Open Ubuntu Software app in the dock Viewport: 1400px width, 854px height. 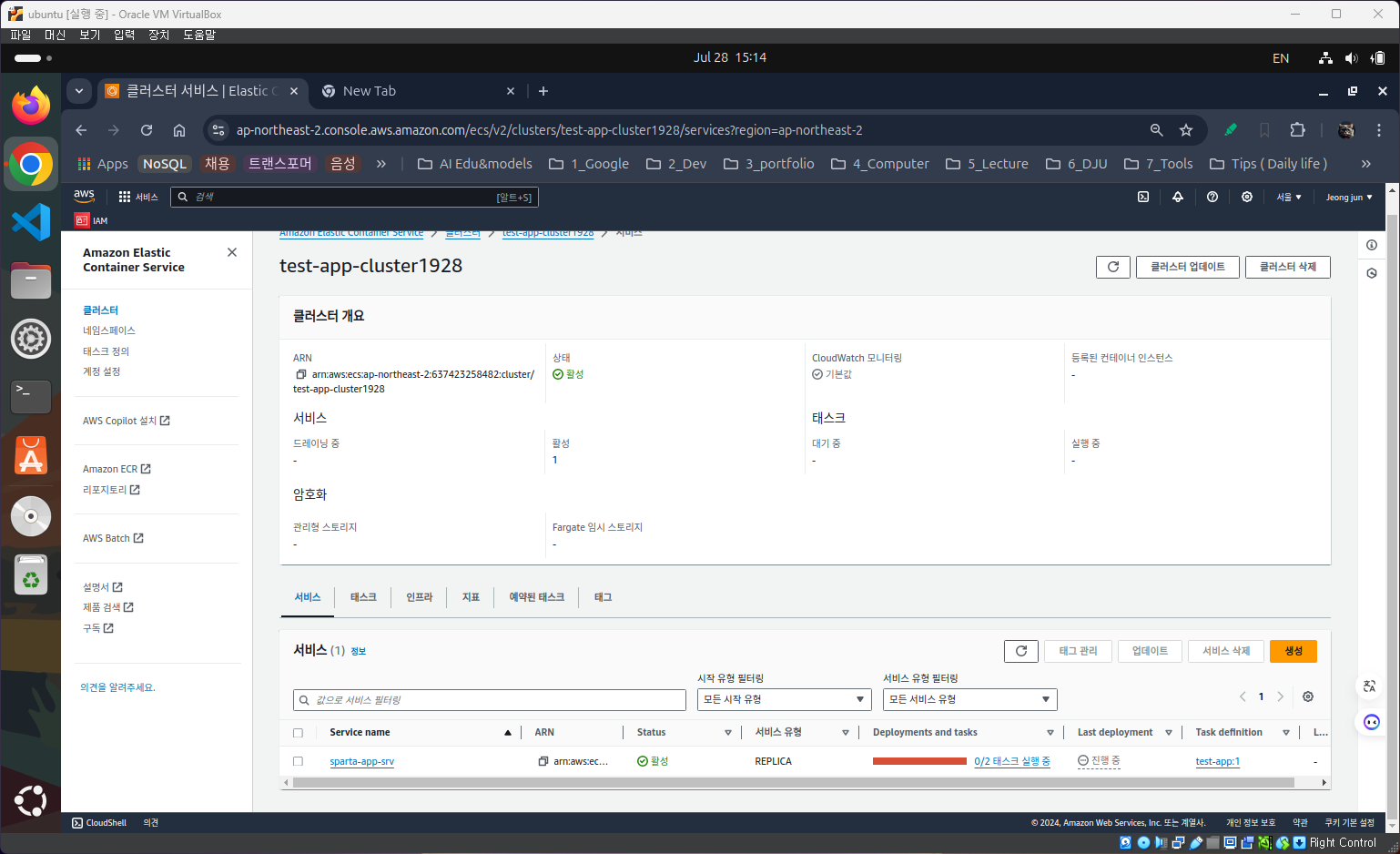[31, 455]
